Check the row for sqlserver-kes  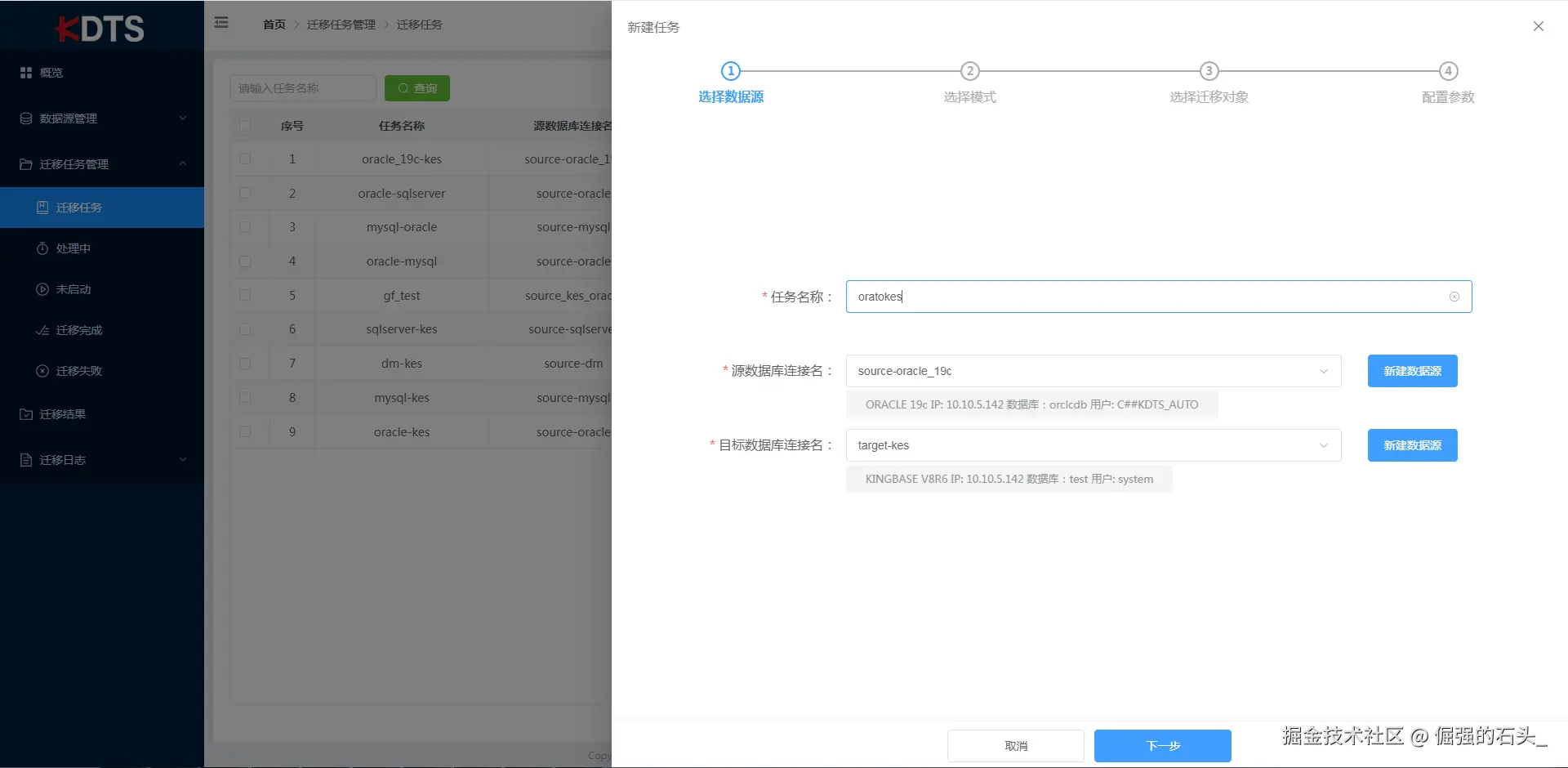[x=245, y=329]
